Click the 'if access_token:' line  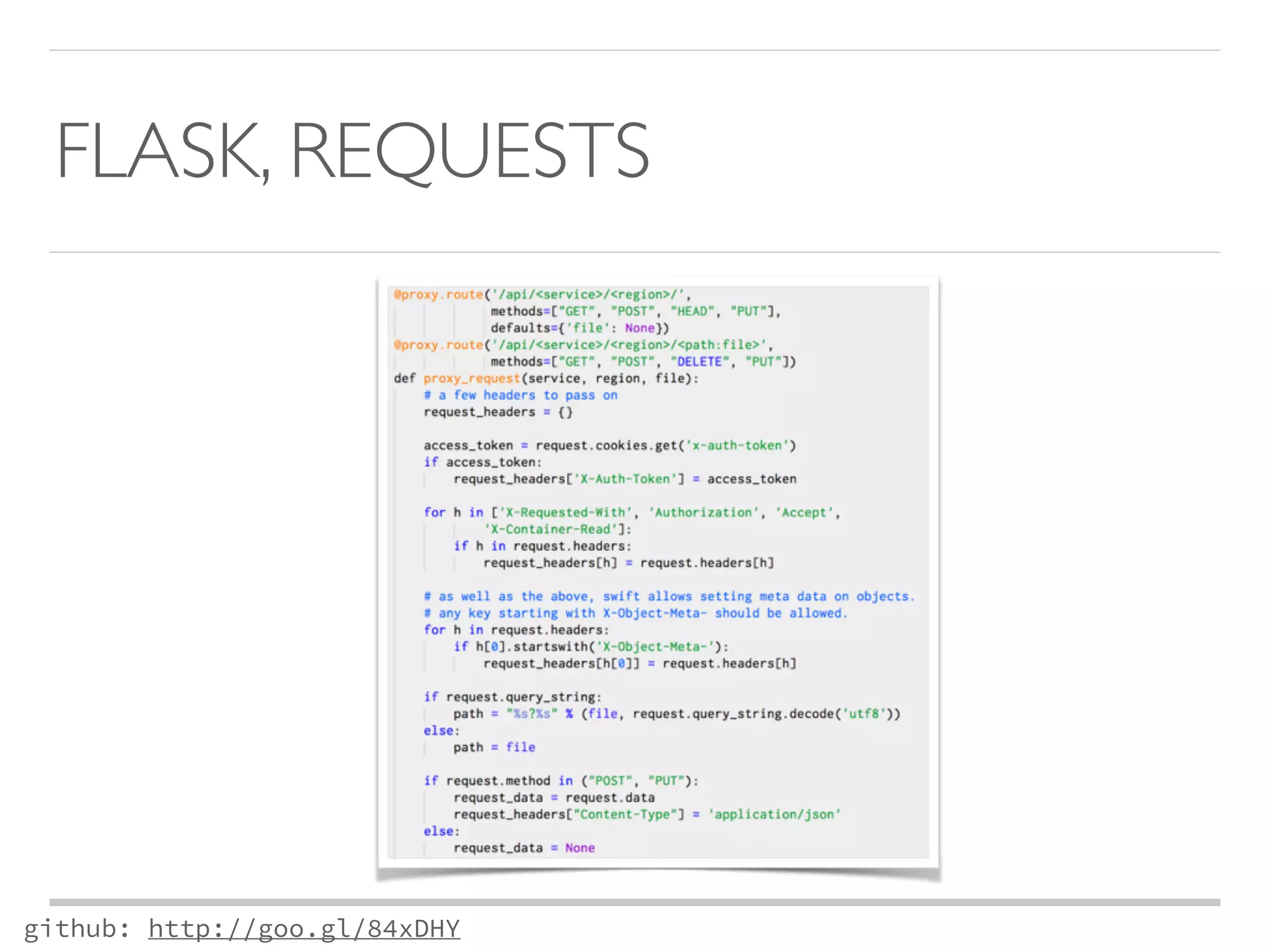pyautogui.click(x=482, y=462)
